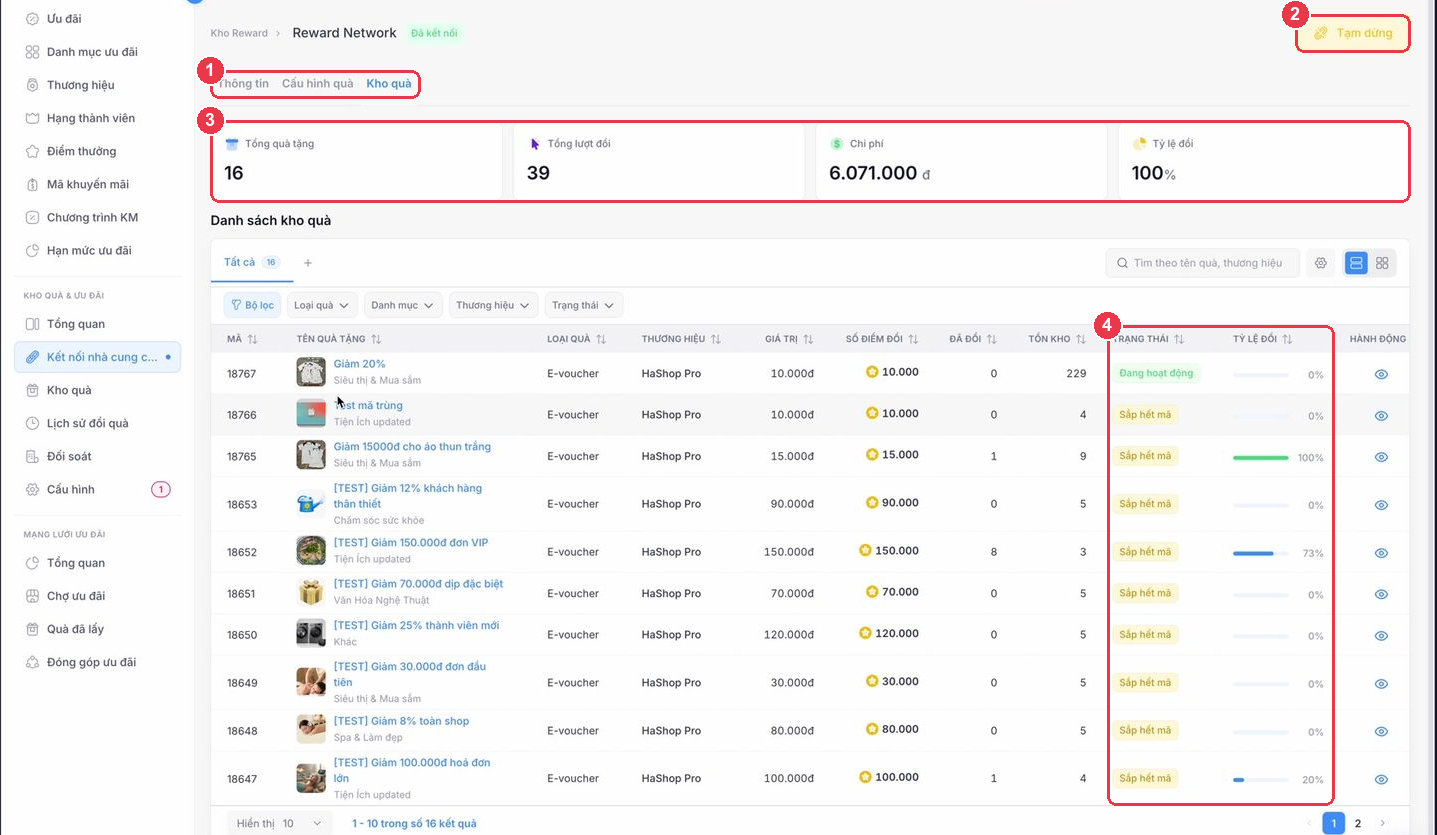Go back to Kho Reward breadcrumb
The height and width of the screenshot is (835, 1437).
pos(239,33)
